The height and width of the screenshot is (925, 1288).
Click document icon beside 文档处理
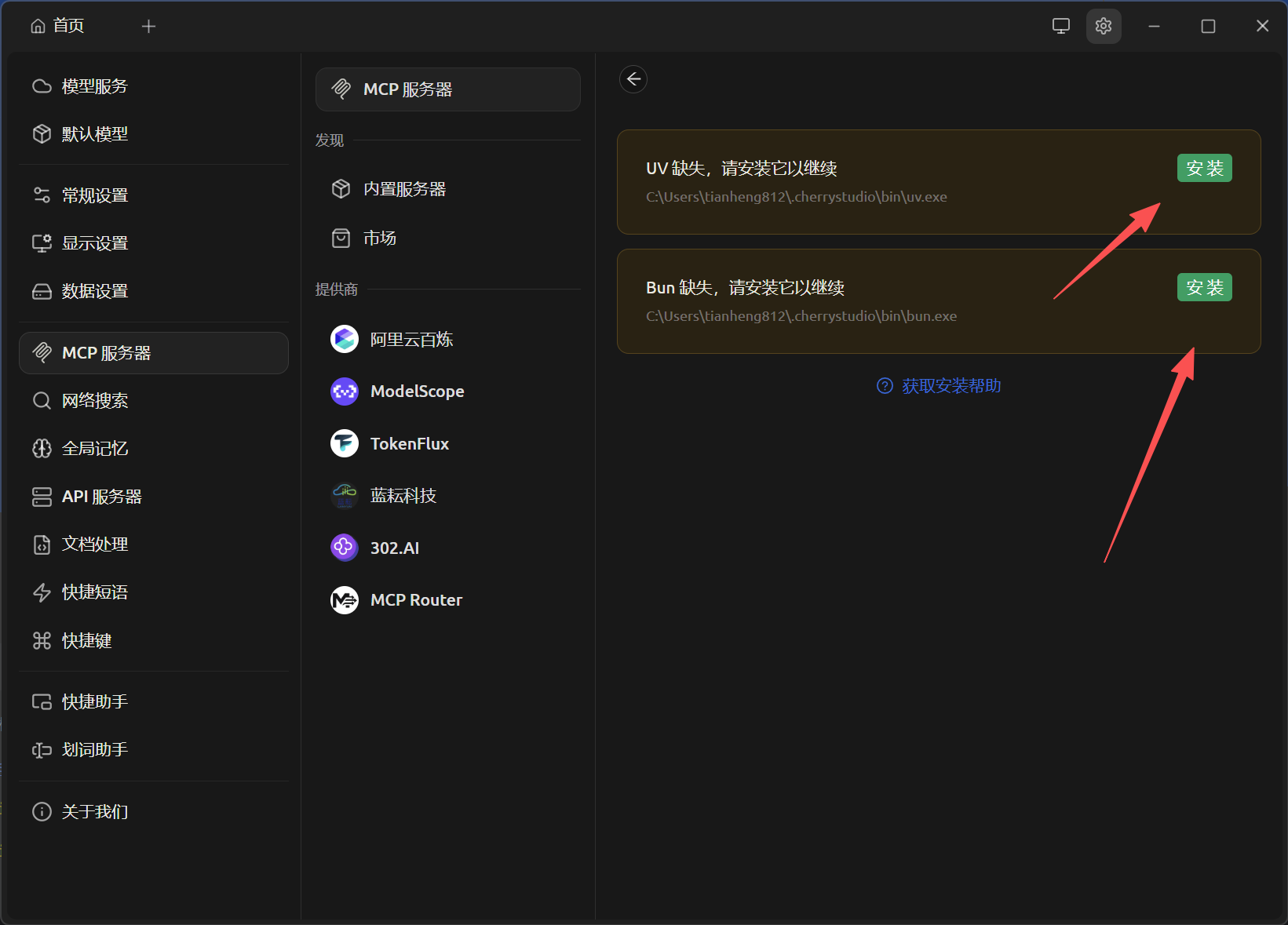pyautogui.click(x=42, y=544)
